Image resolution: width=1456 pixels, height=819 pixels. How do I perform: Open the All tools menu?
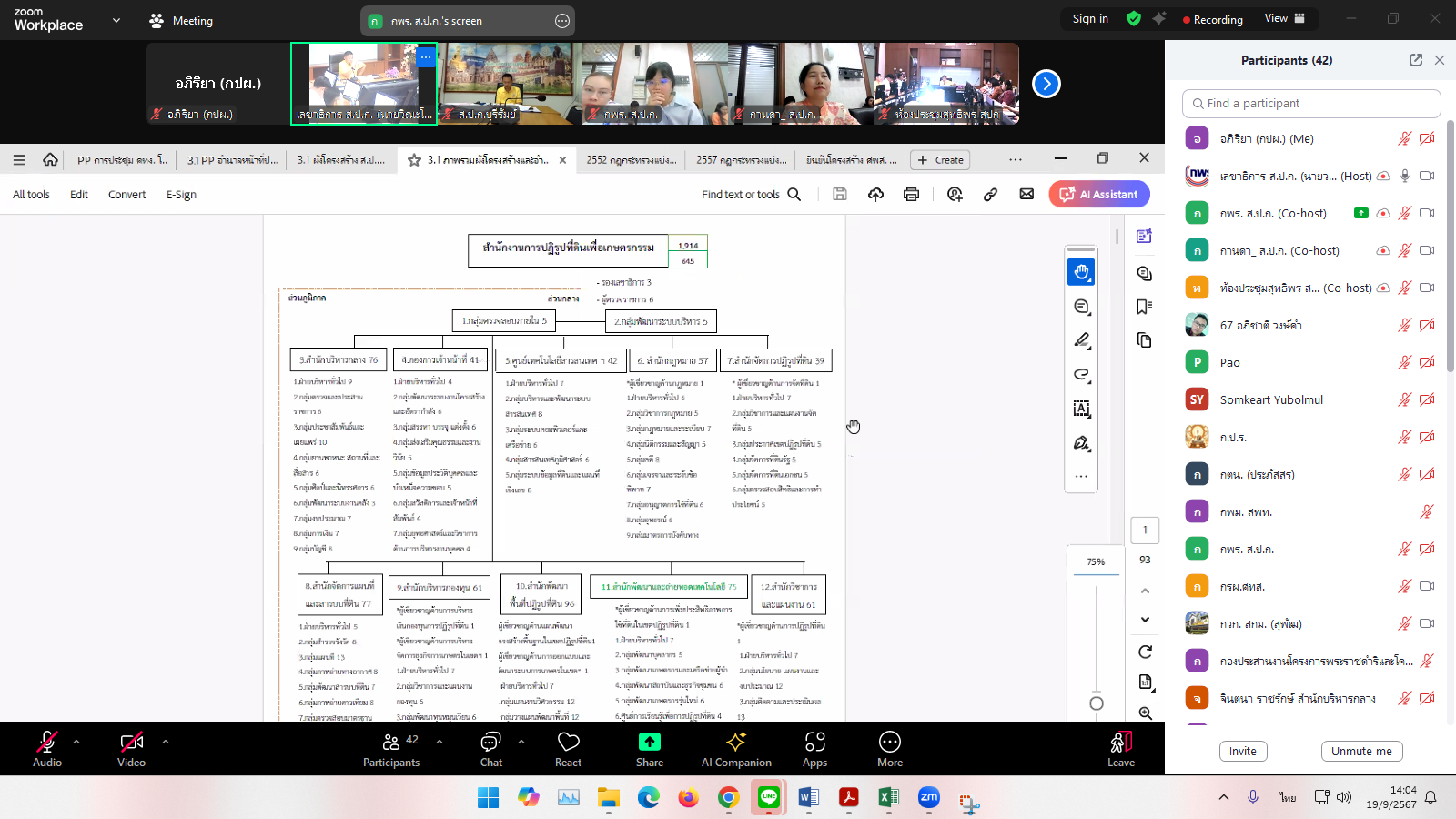click(x=31, y=194)
